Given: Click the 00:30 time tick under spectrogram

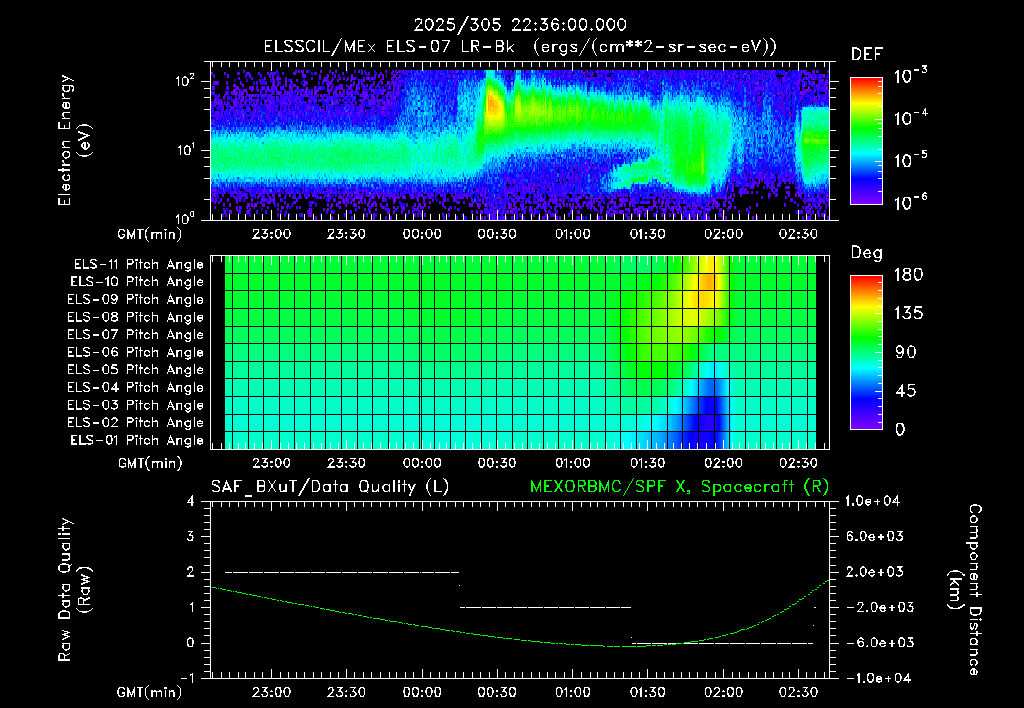Looking at the screenshot, I should [497, 234].
